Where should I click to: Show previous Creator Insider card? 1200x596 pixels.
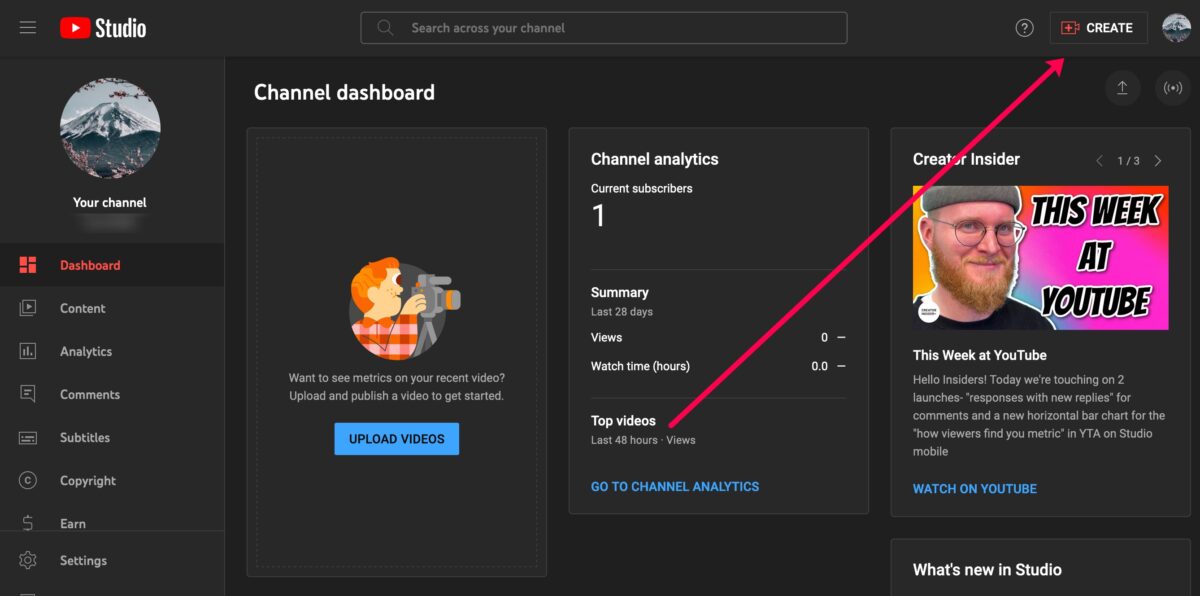pos(1100,161)
